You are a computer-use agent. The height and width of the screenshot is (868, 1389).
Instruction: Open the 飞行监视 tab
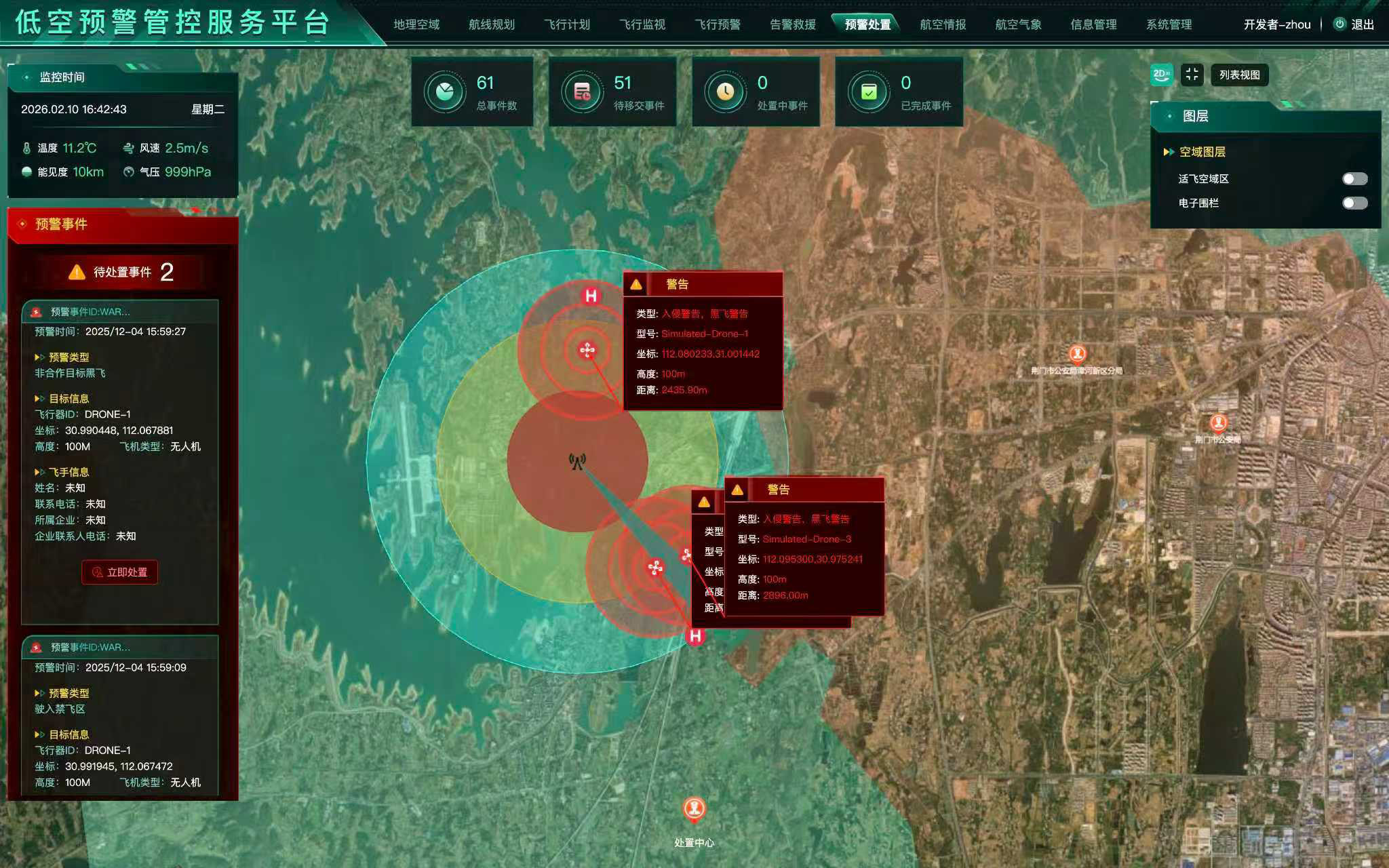pyautogui.click(x=642, y=24)
